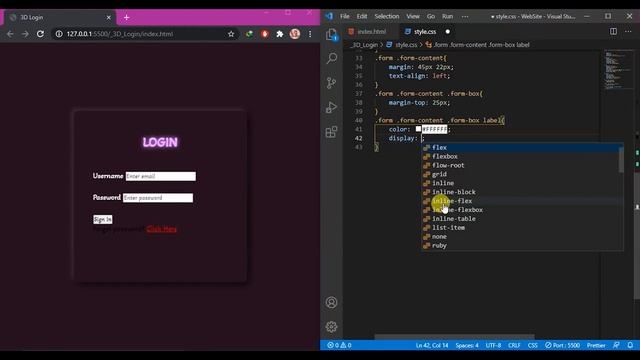
Task: Open the Accounts menu icon
Action: (331, 302)
